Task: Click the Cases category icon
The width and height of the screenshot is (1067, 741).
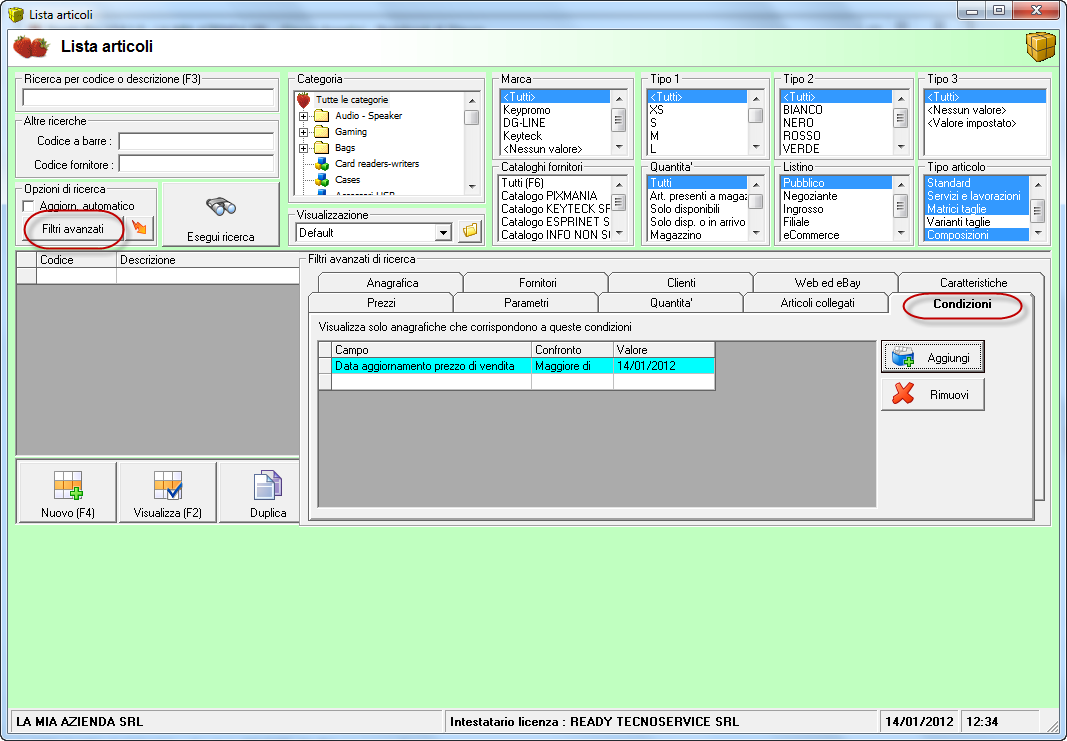Action: click(322, 180)
